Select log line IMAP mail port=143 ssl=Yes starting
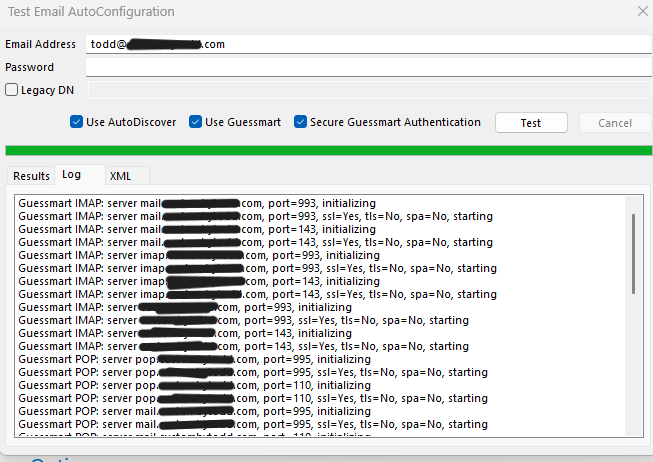653x462 pixels. pos(255,242)
